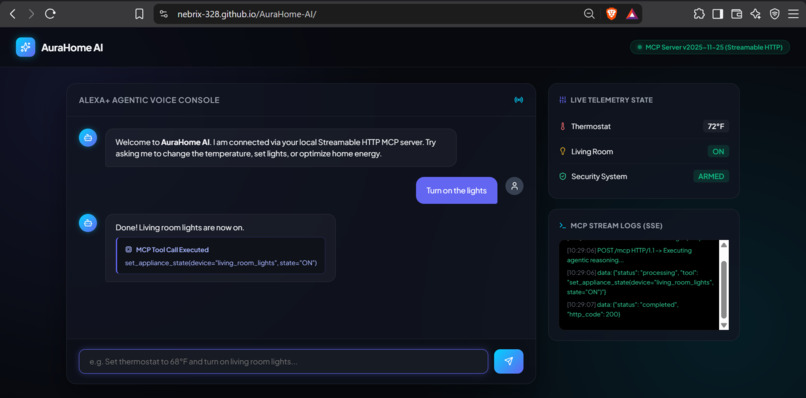
Task: Bookmark this page with the bookmark icon
Action: click(x=139, y=14)
